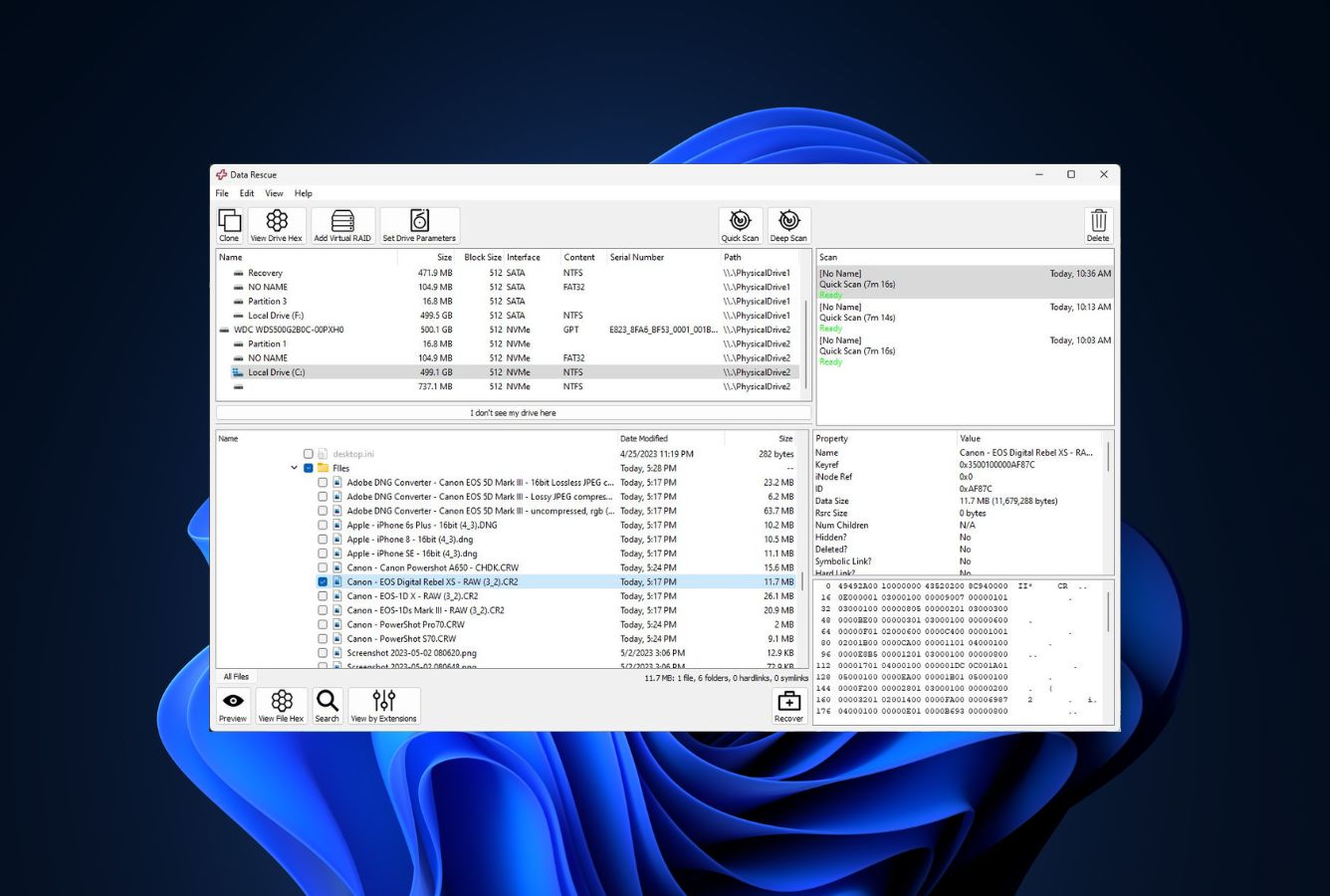The height and width of the screenshot is (896, 1330).
Task: Check the Apple iPhone 6s Plus DNG checkbox
Action: point(323,525)
